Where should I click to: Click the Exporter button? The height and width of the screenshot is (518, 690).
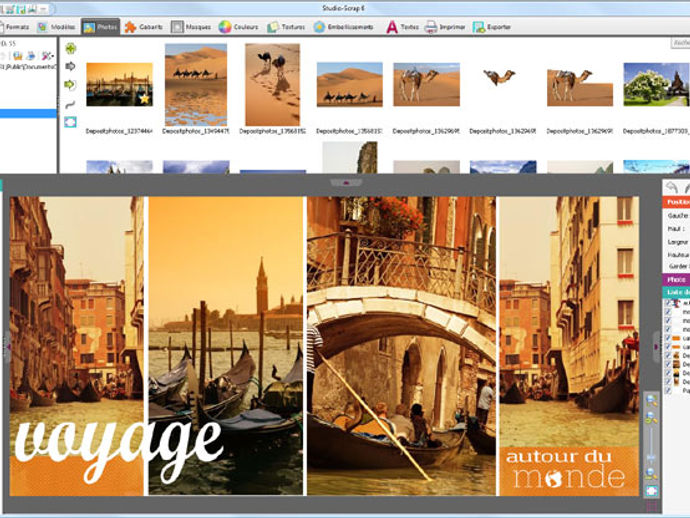pyautogui.click(x=492, y=27)
